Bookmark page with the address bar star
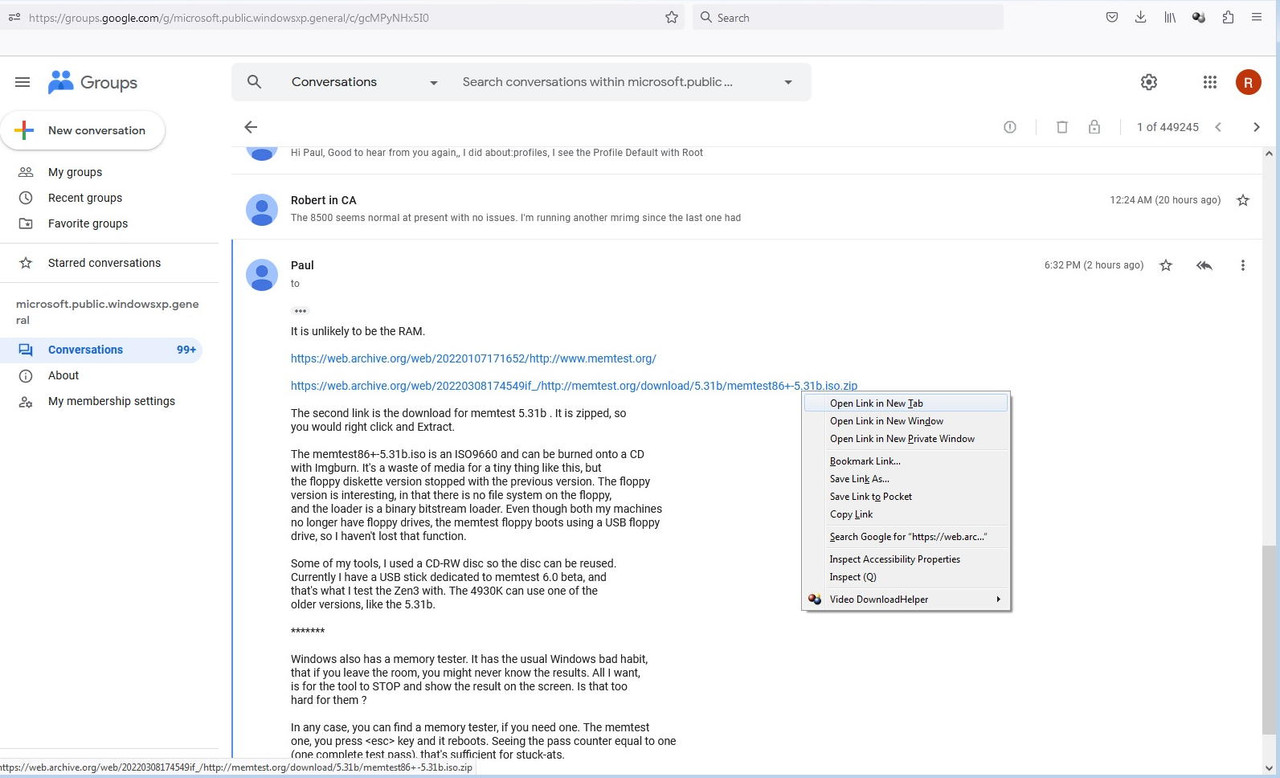Viewport: 1280px width, 778px height. [x=672, y=17]
